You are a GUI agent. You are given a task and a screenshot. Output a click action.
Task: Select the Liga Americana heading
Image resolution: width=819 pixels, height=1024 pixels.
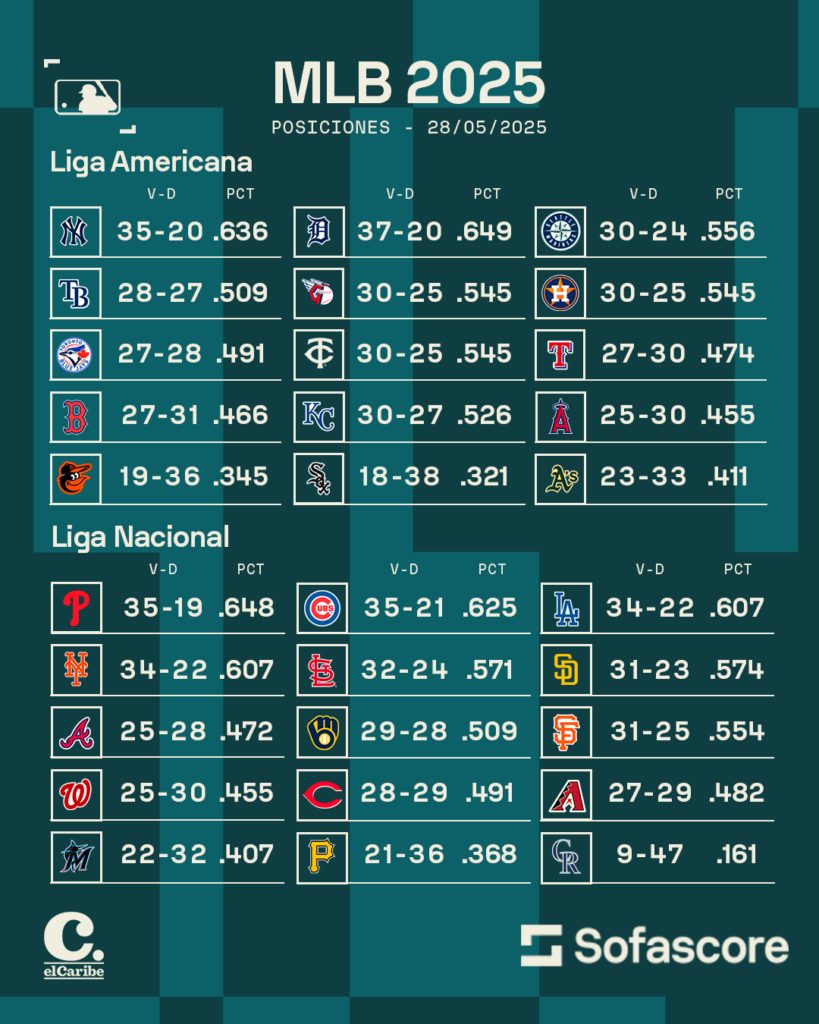[x=151, y=163]
